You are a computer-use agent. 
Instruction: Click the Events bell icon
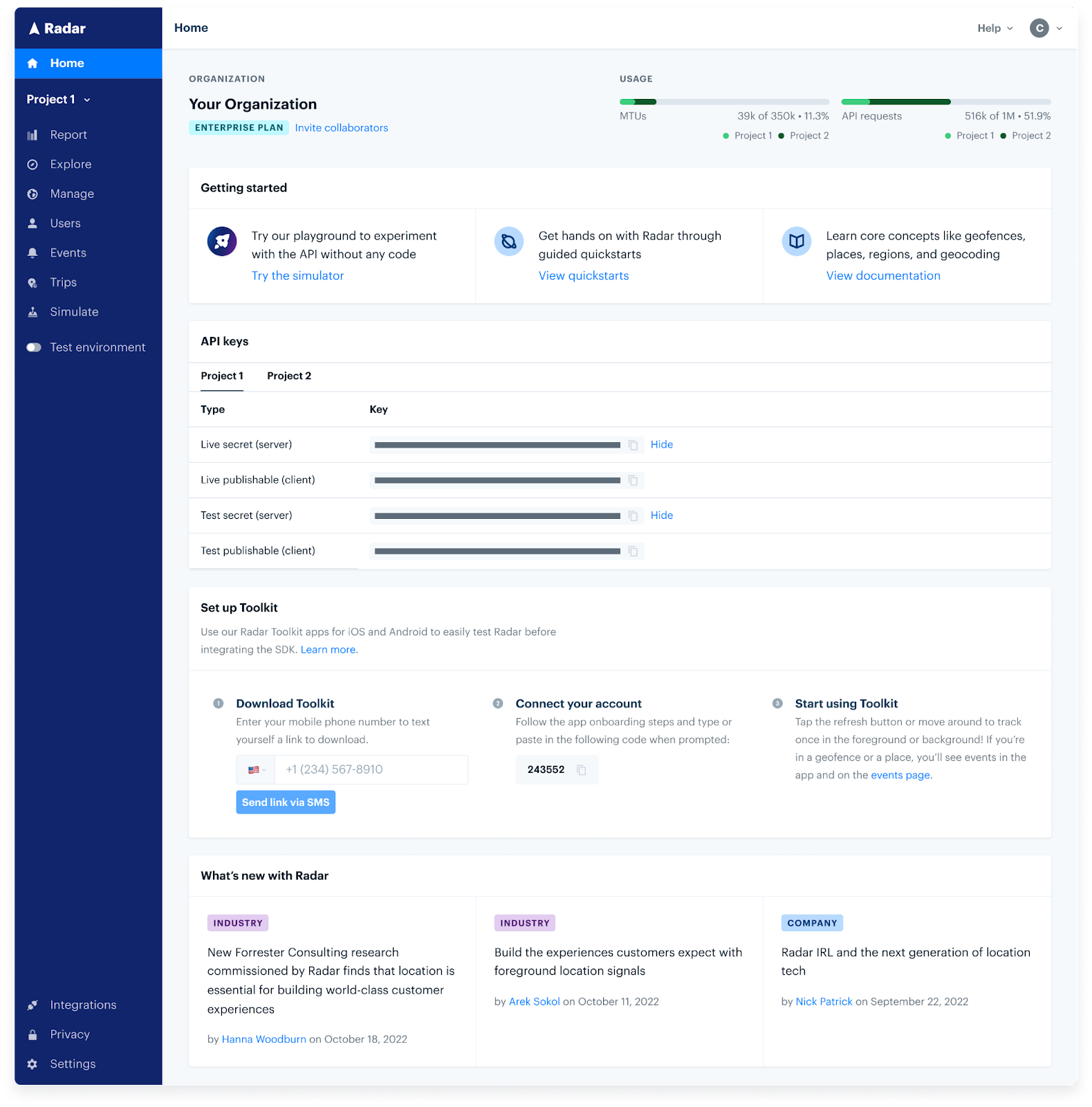pyautogui.click(x=33, y=253)
